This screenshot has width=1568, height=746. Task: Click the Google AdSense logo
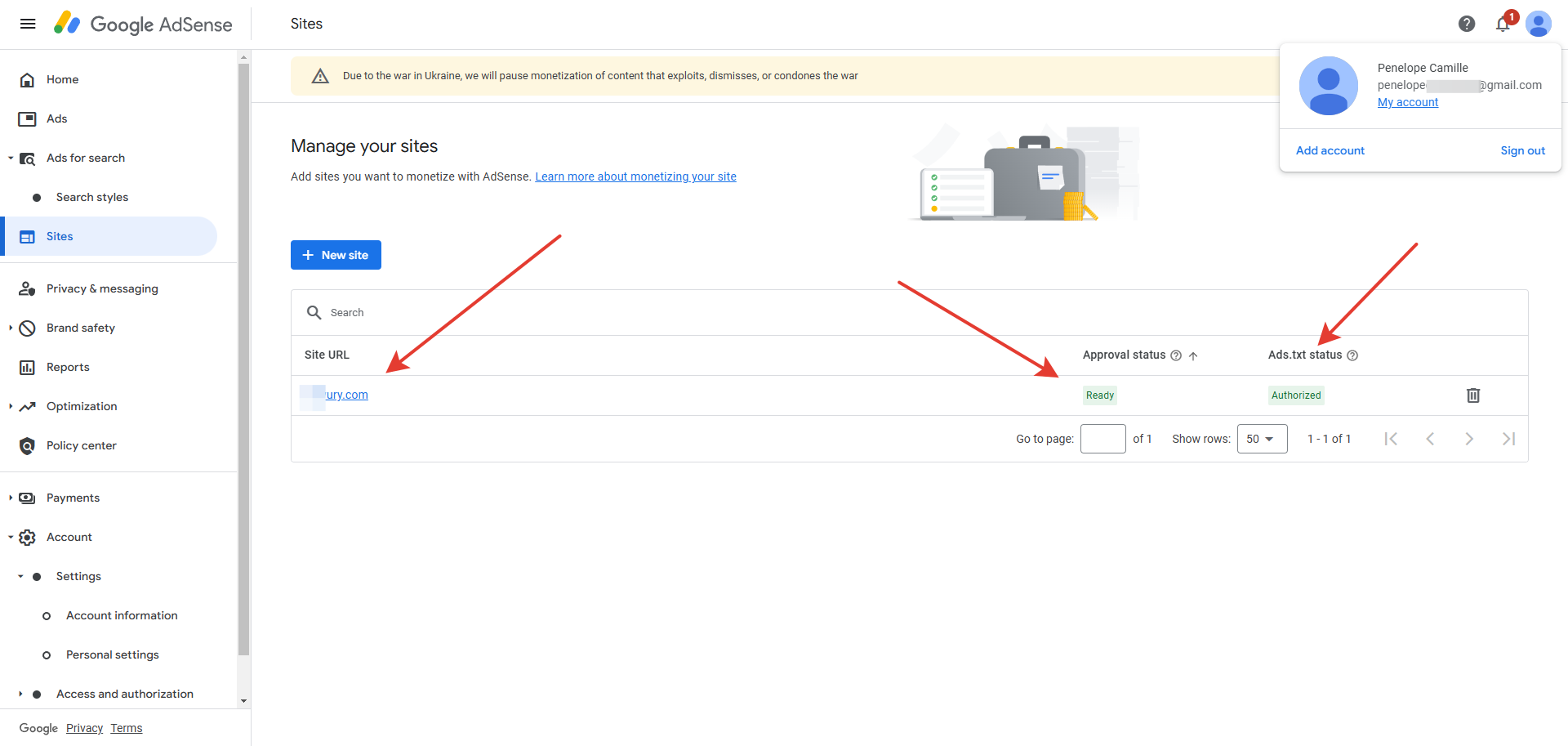(143, 24)
